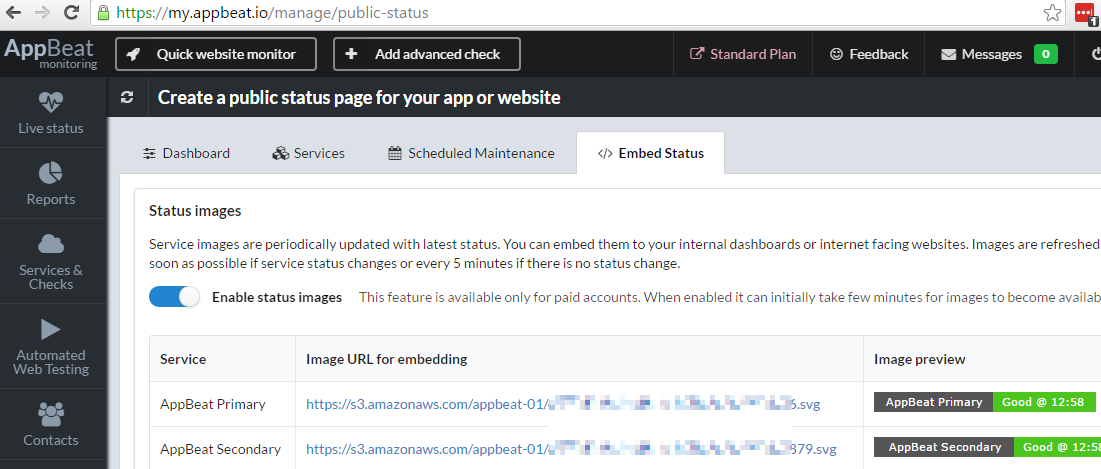
Task: Click AppBeat Secondary status badge preview
Action: [x=987, y=447]
